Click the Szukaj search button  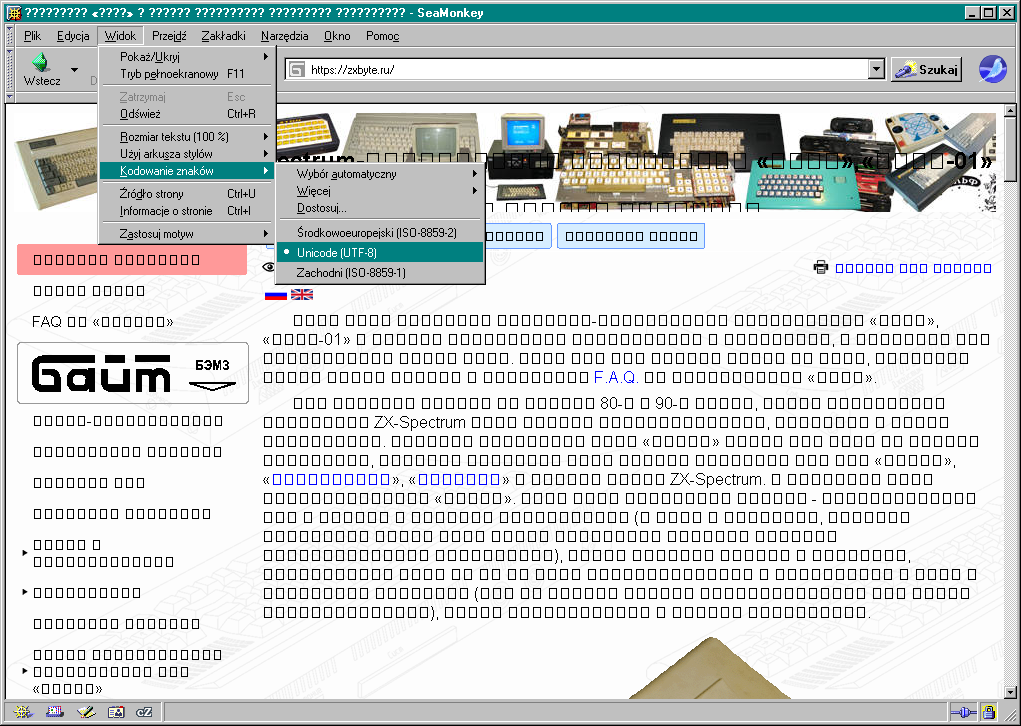(x=926, y=69)
